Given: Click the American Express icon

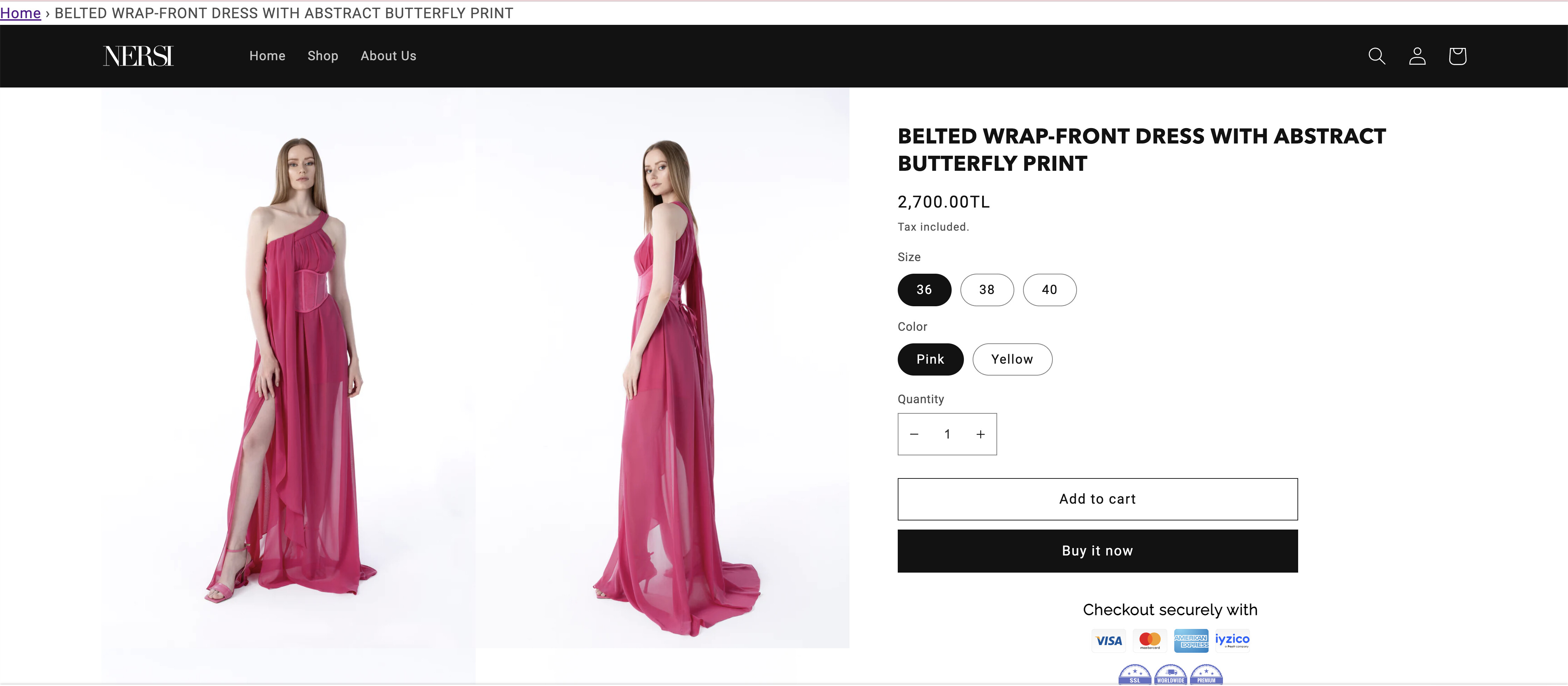Looking at the screenshot, I should pos(1191,640).
